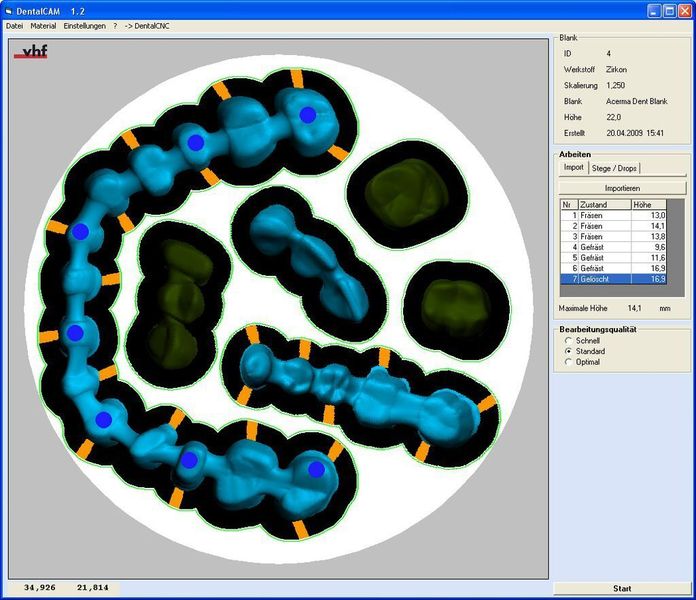Click the blue drop marker at top of arch
Screen dimensions: 696x600
coord(308,115)
